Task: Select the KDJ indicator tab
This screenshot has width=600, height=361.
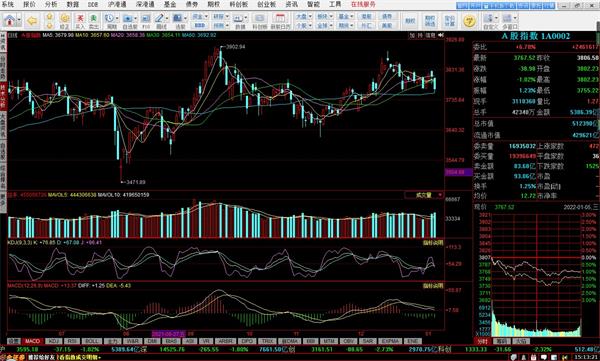Action: pos(53,341)
